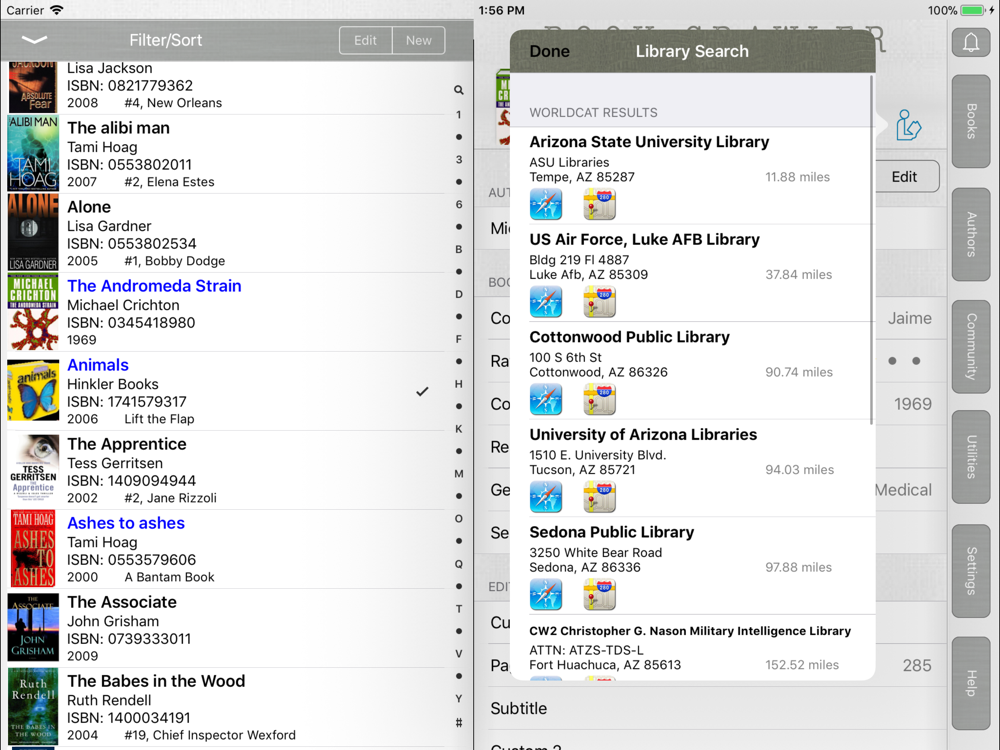Screen dimensions: 1000x750
Task: Select Cottonwood Public Library result name
Action: pos(629,337)
